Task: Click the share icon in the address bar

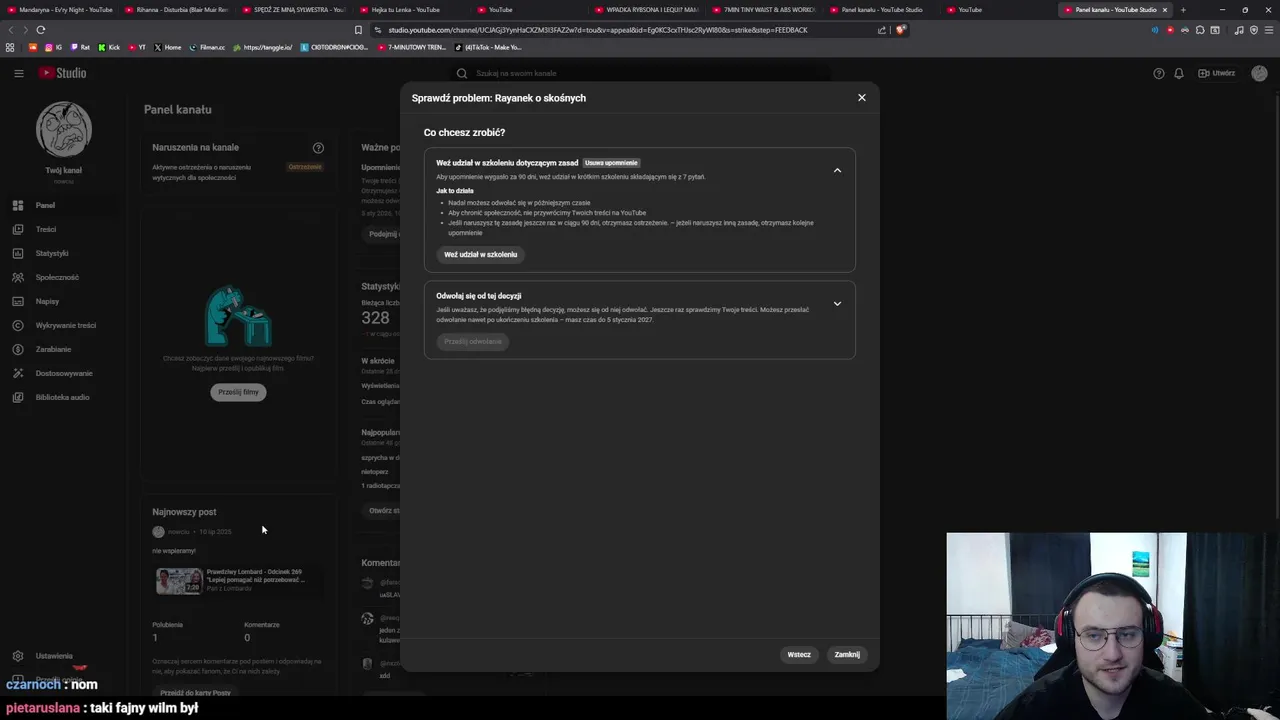Action: (882, 30)
